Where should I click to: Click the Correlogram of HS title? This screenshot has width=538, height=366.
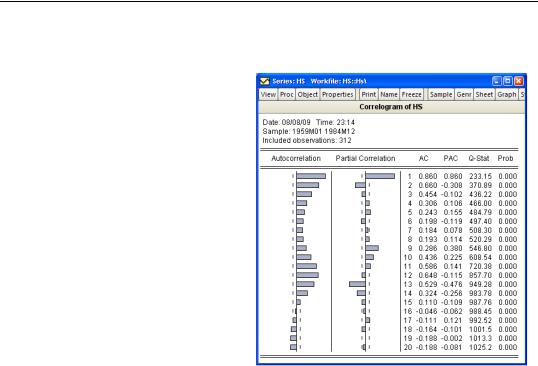[391, 107]
